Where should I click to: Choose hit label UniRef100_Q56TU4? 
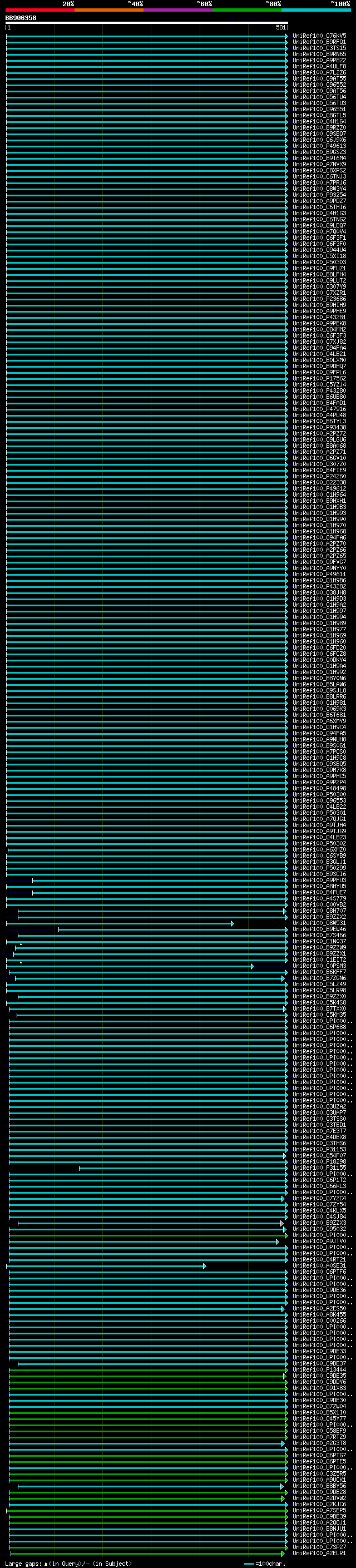point(319,97)
